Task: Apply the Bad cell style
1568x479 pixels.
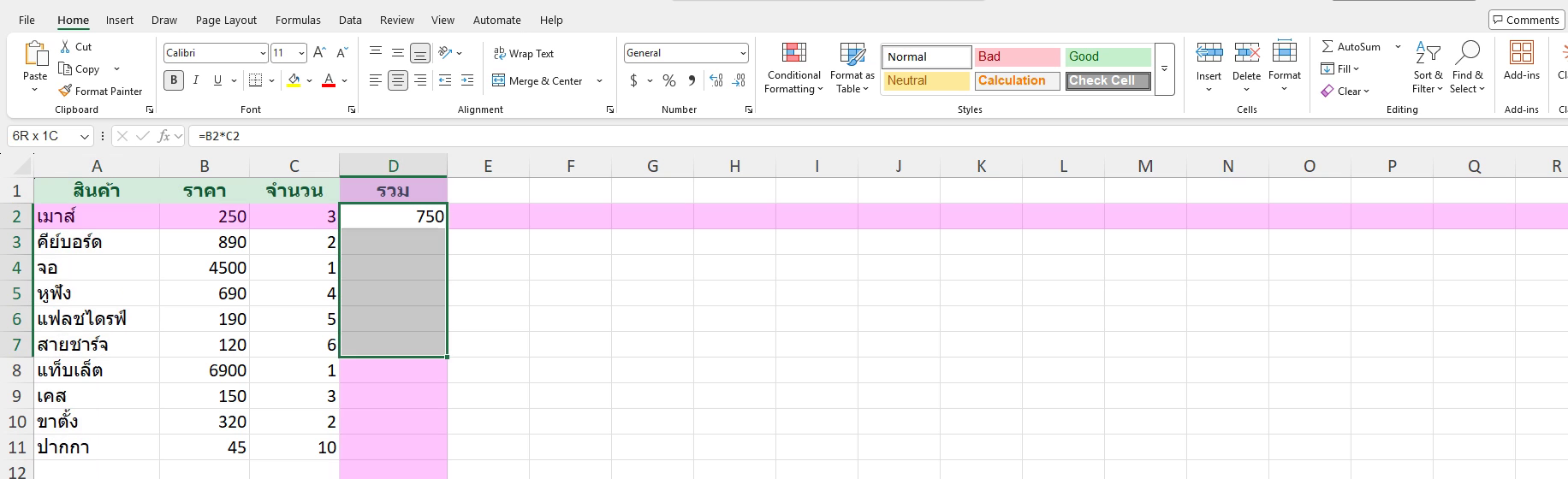Action: [x=1017, y=56]
